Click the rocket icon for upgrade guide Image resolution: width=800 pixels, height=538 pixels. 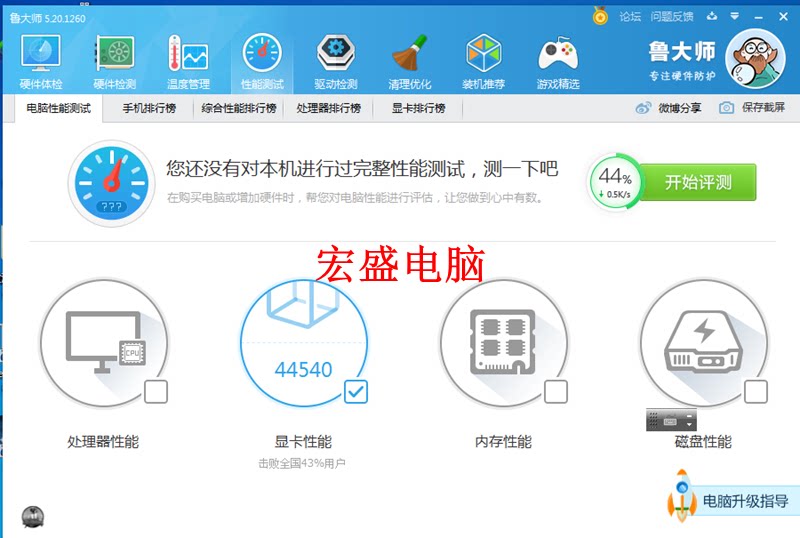(x=682, y=495)
